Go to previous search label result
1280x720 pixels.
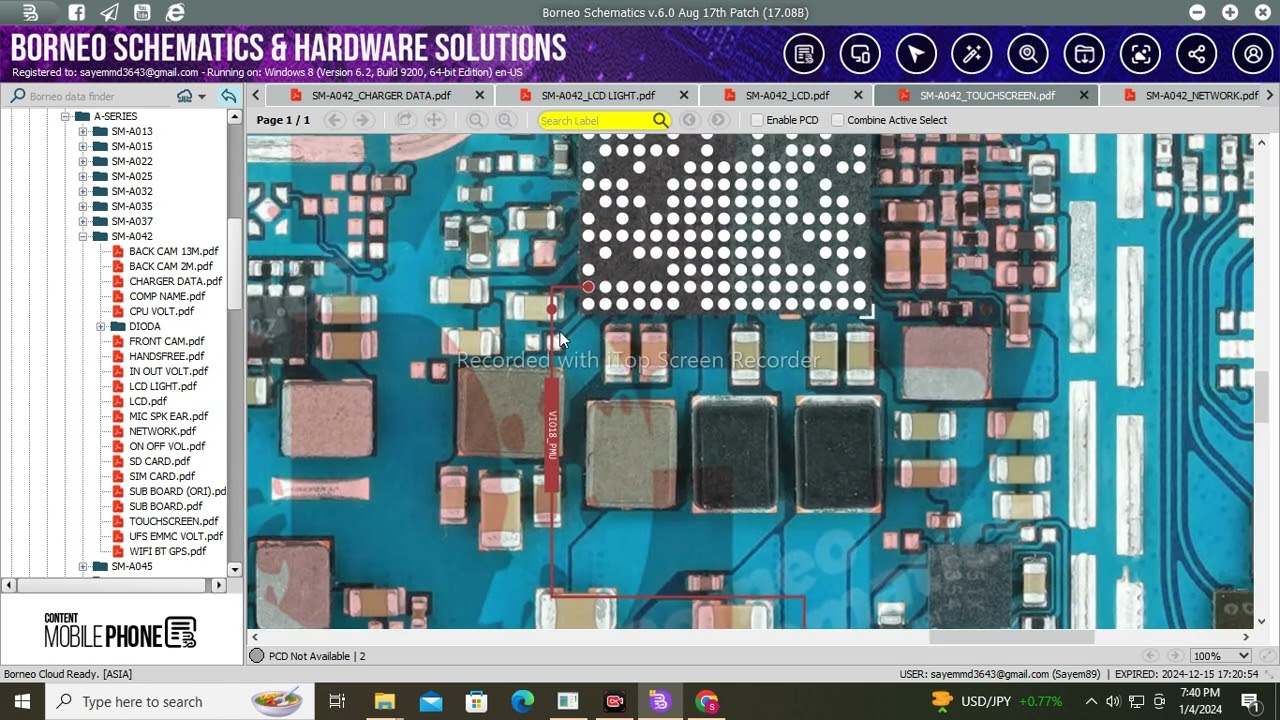click(x=689, y=120)
